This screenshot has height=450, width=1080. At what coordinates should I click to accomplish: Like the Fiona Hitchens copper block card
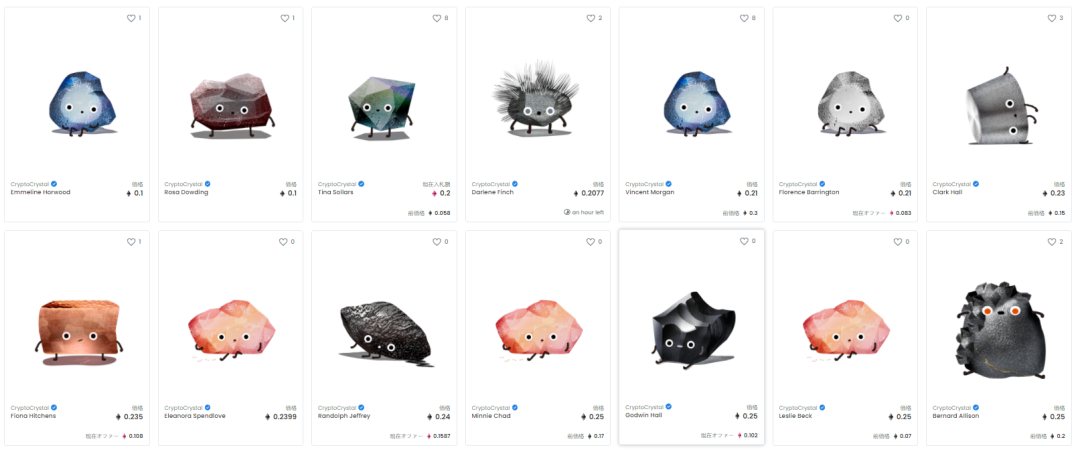pyautogui.click(x=131, y=242)
